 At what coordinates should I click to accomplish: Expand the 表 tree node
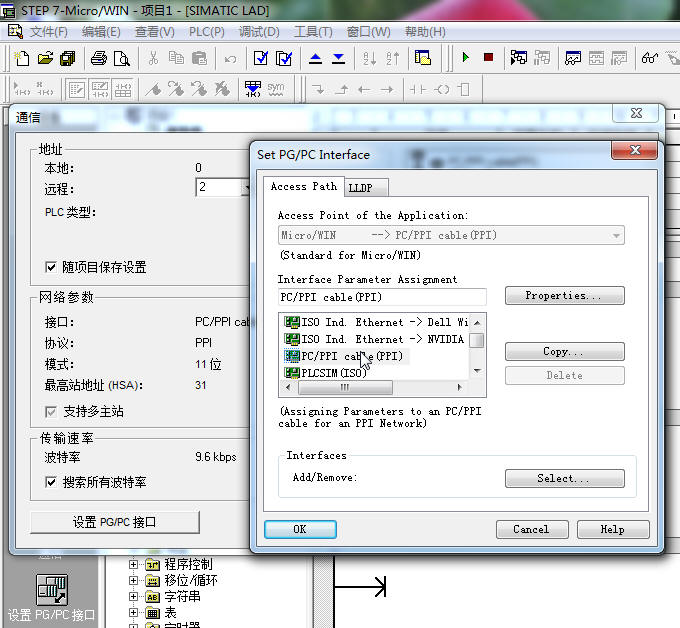pos(133,613)
